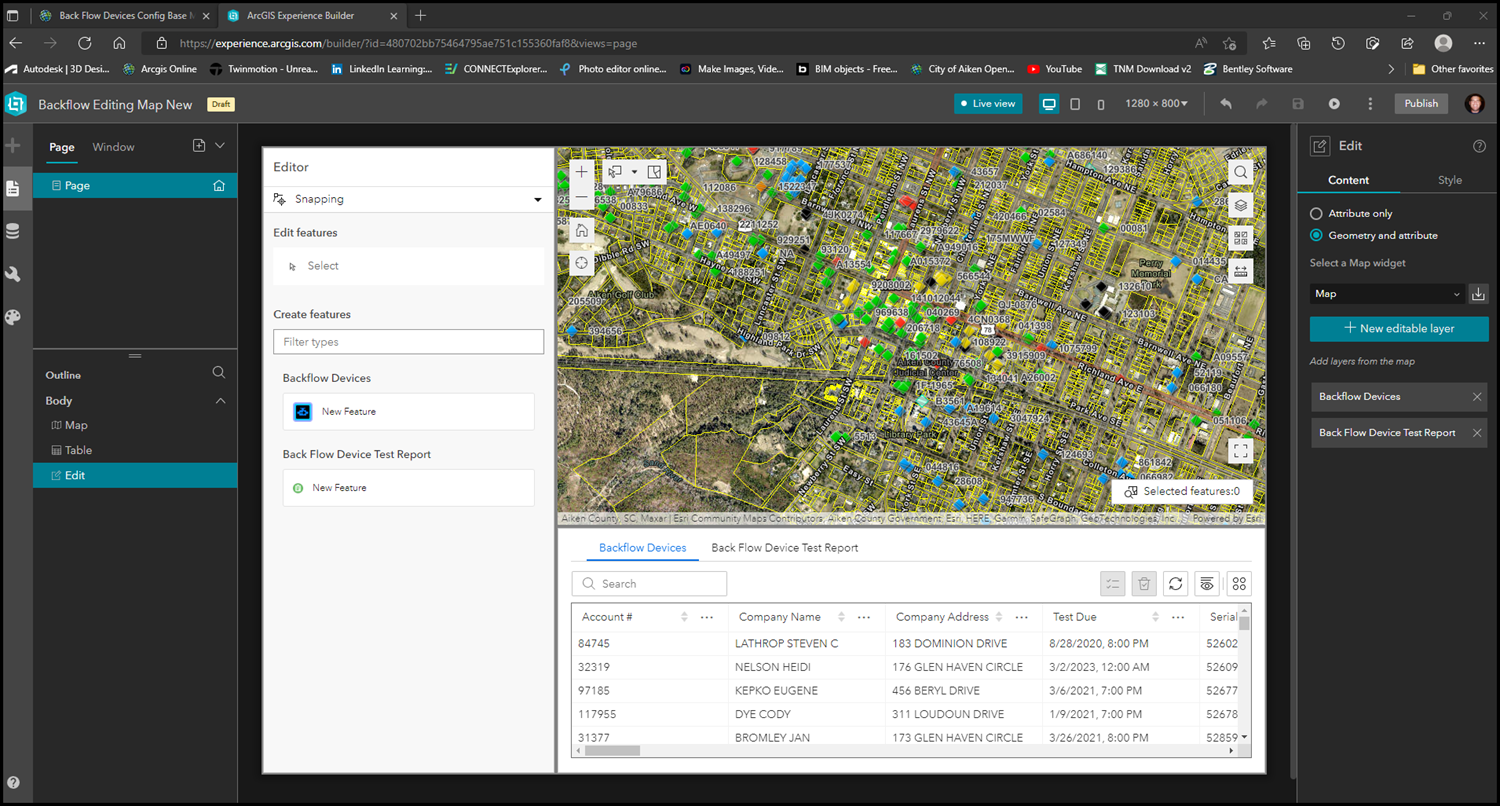
Task: Select the Geometry and attribute option
Action: point(1315,236)
